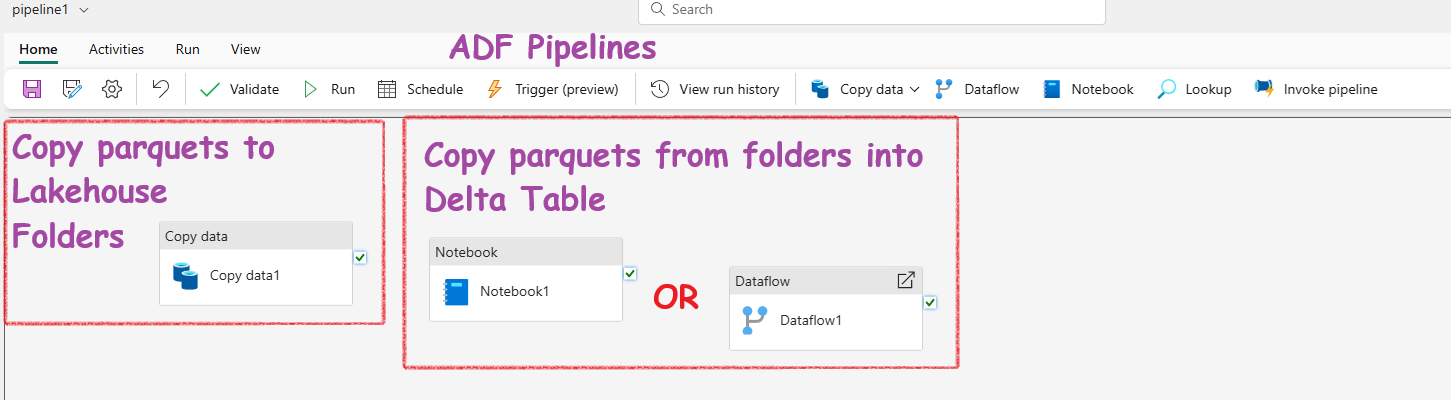Viewport: 1451px width, 400px height.
Task: Open Dataflow1 external link icon
Action: click(906, 281)
